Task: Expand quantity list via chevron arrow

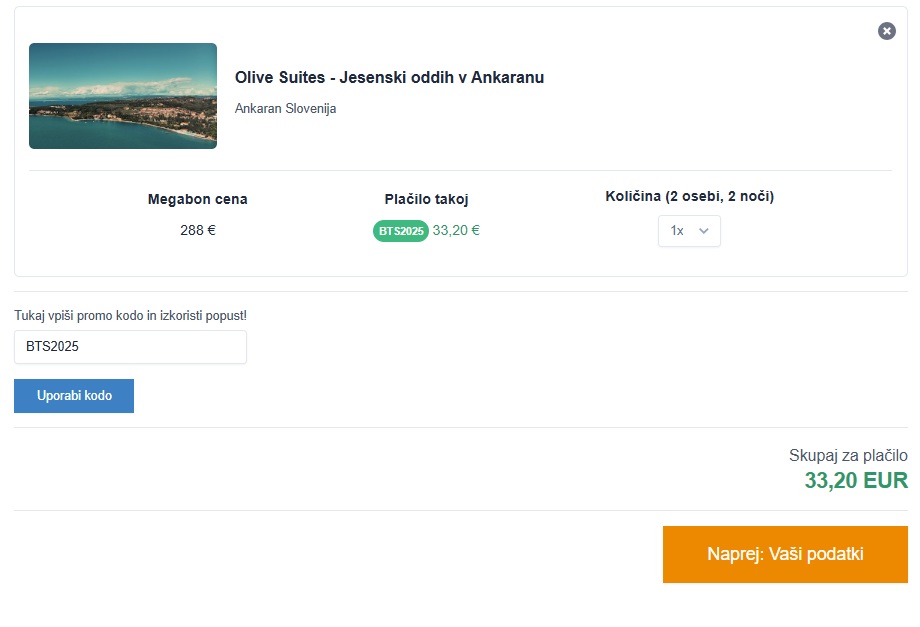Action: [704, 231]
